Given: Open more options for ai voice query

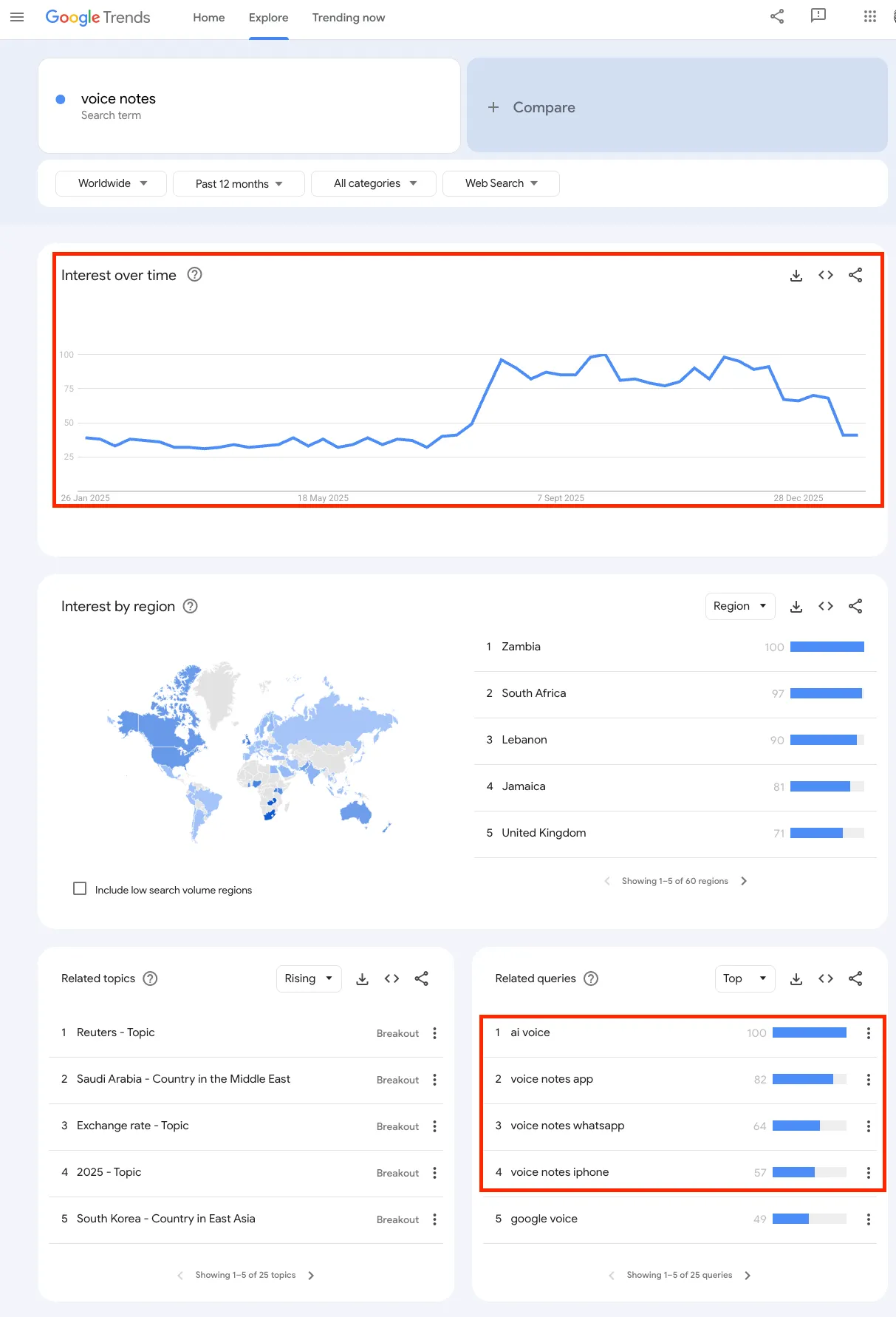Looking at the screenshot, I should tap(869, 1033).
